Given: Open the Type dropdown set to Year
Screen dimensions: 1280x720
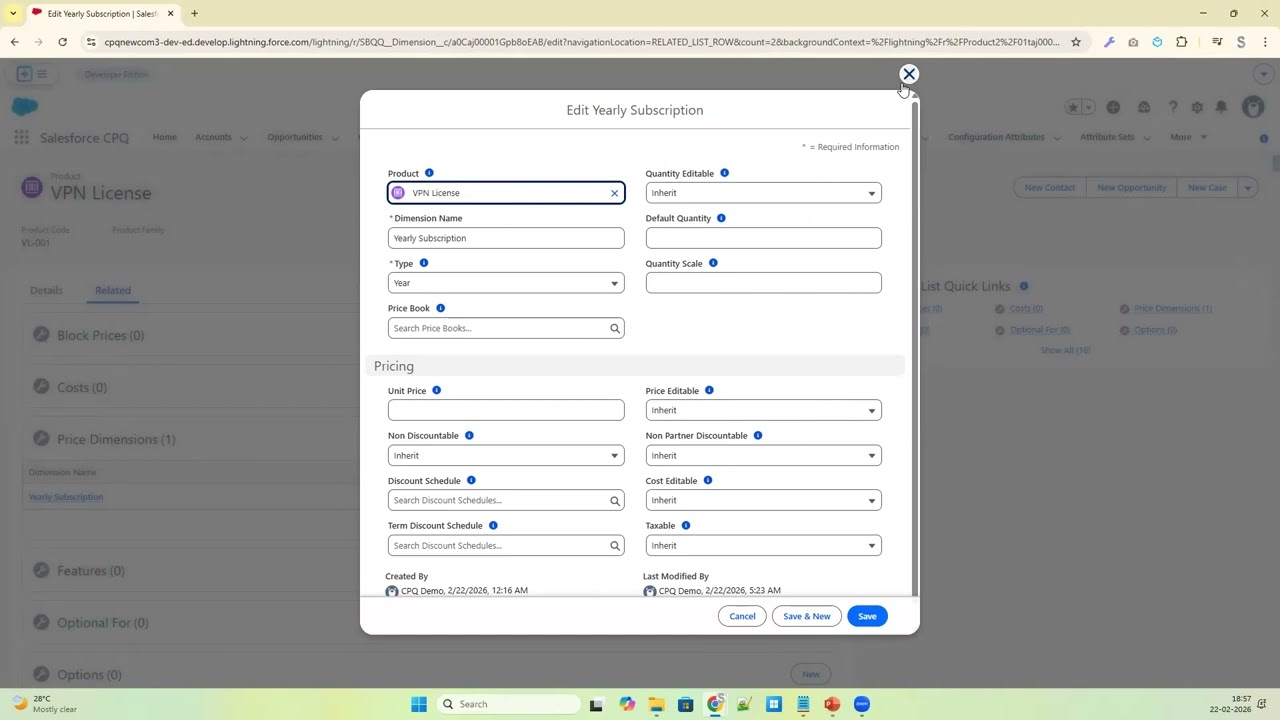Looking at the screenshot, I should coord(506,283).
